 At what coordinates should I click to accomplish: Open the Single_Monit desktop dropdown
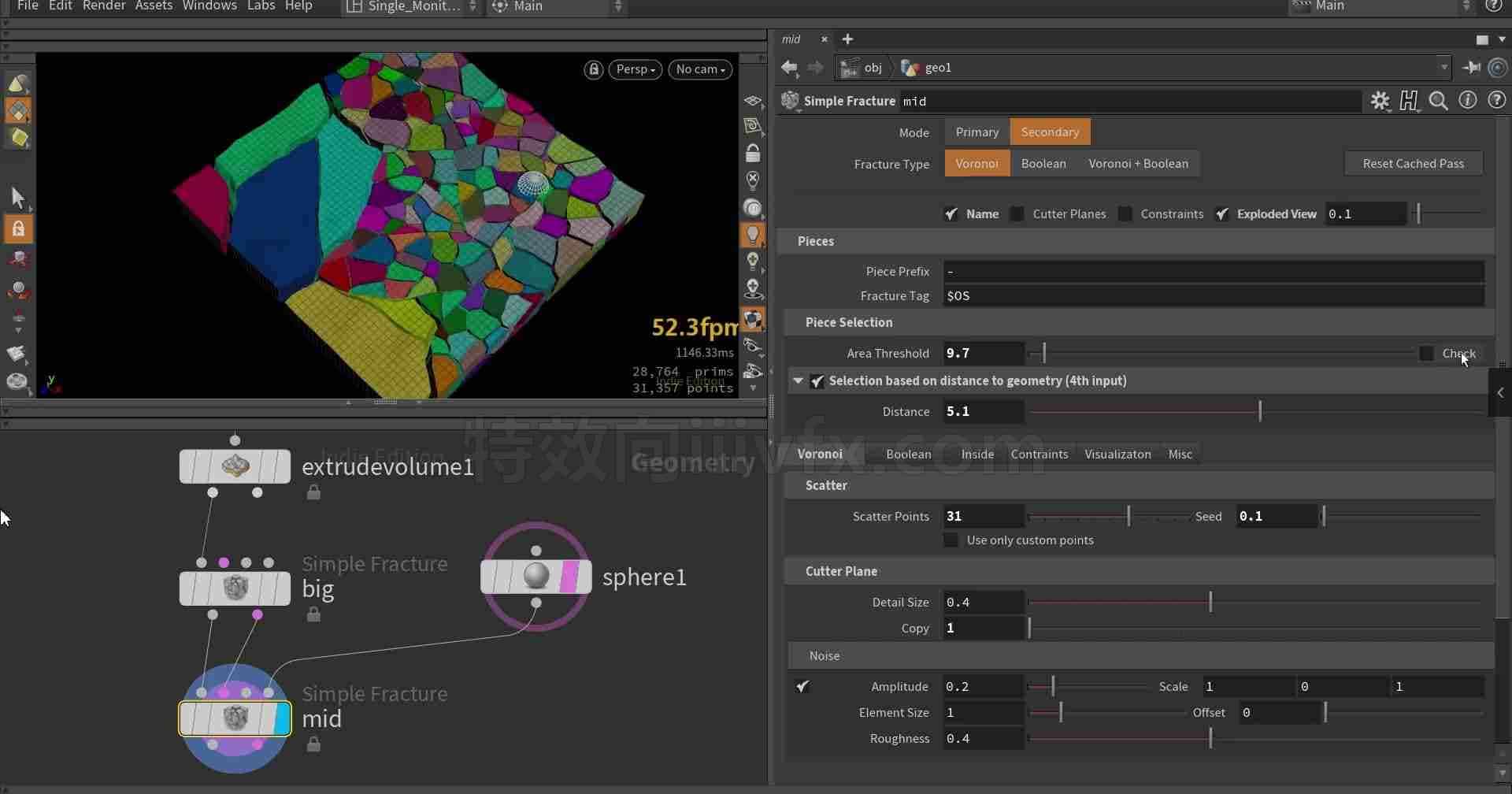coord(412,6)
